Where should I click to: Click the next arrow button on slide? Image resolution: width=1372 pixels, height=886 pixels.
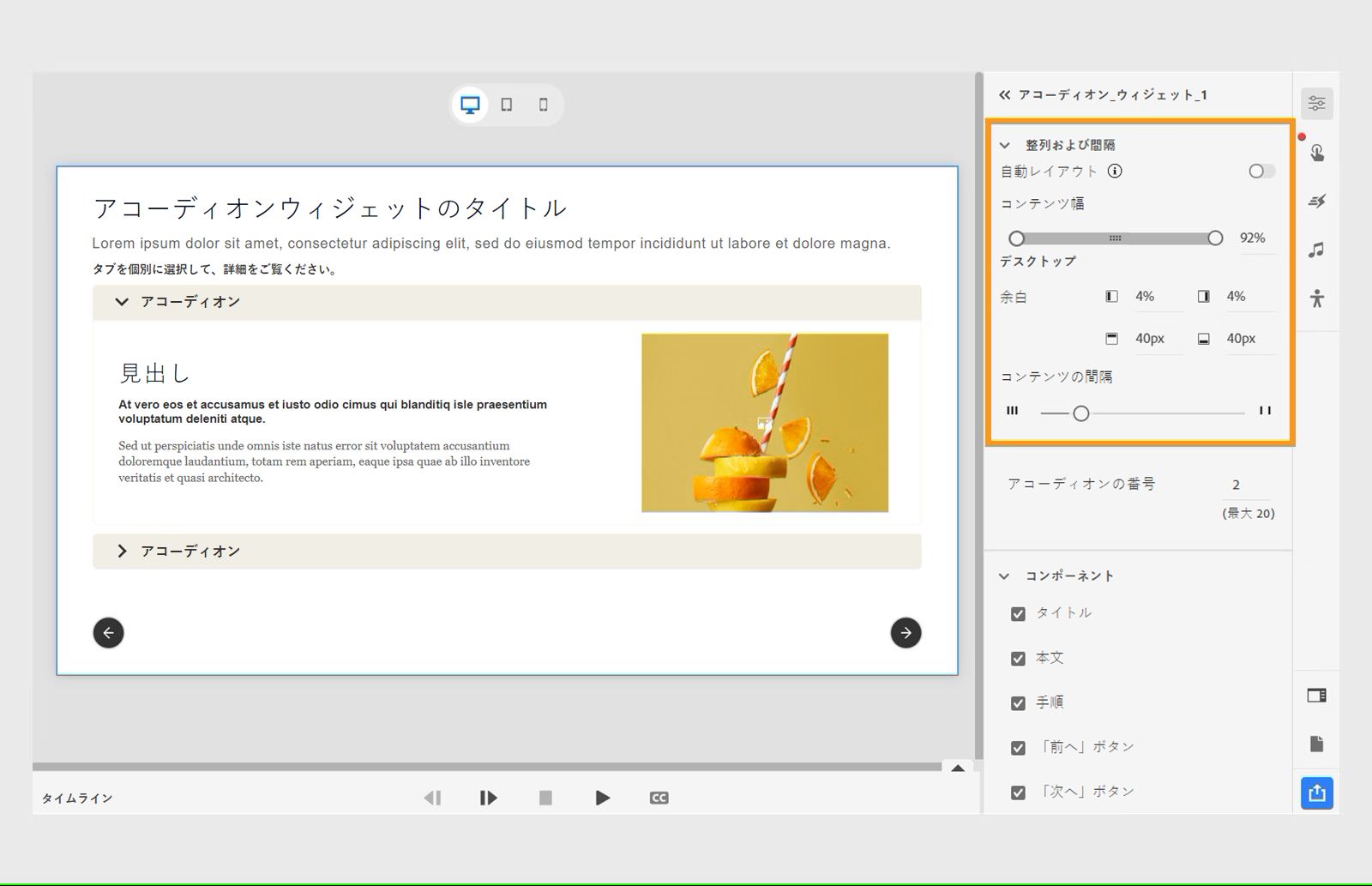click(x=906, y=633)
